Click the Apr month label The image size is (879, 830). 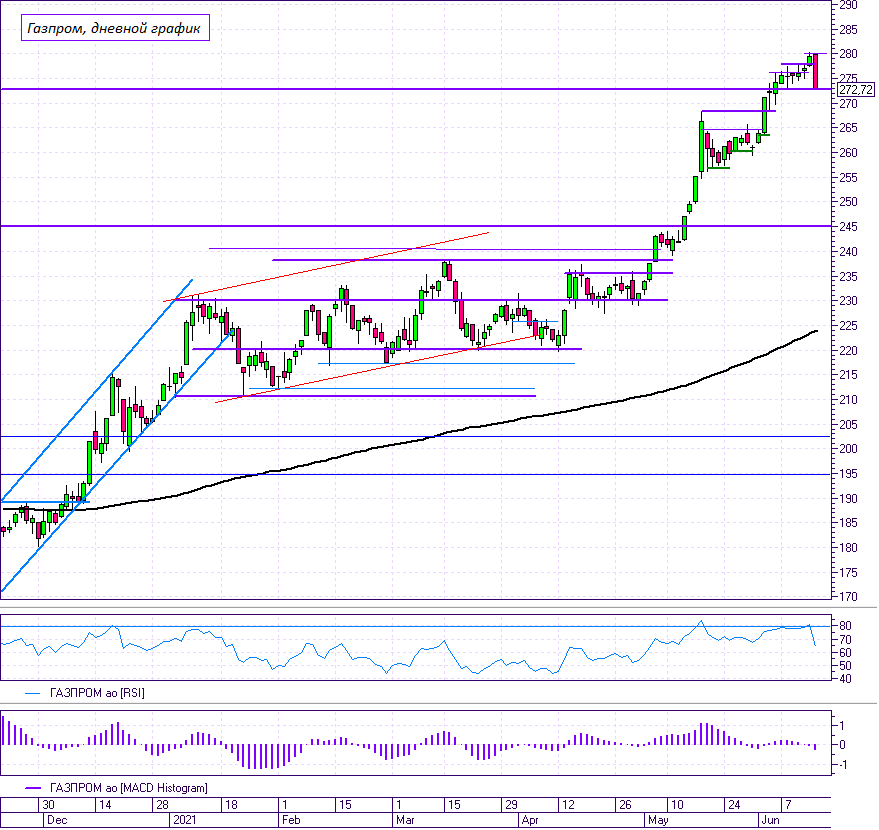pyautogui.click(x=530, y=820)
